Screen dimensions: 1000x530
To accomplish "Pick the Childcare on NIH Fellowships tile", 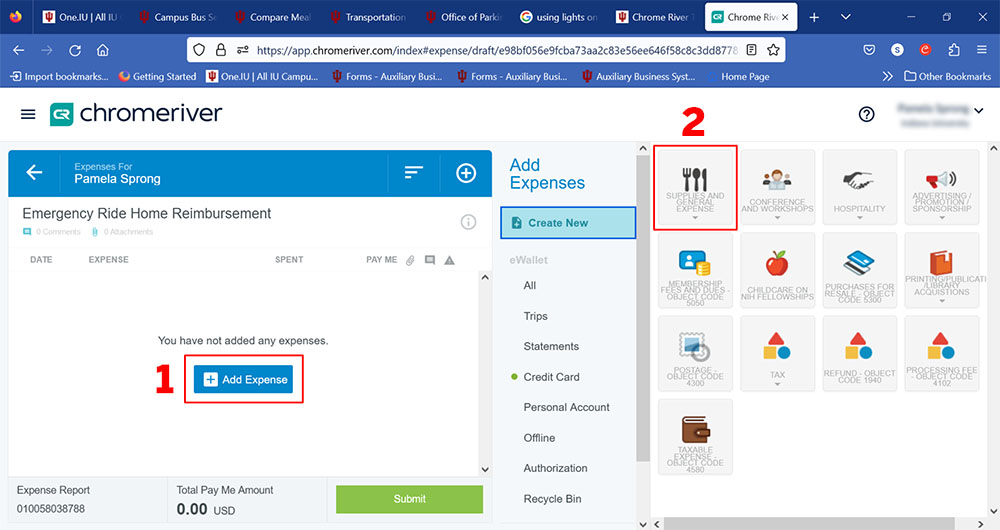I will [x=777, y=270].
